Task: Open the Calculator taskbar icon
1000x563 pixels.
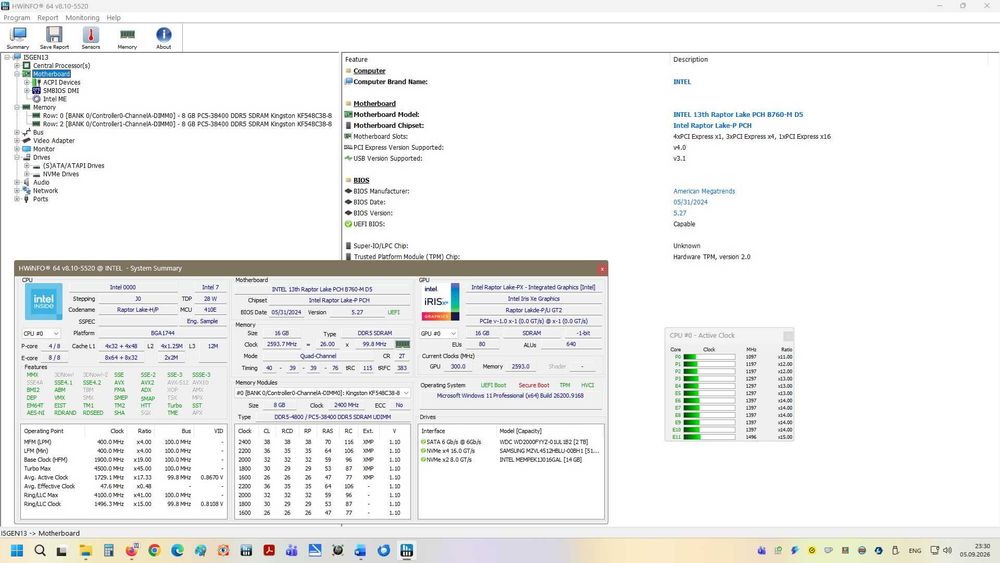Action: pos(108,551)
